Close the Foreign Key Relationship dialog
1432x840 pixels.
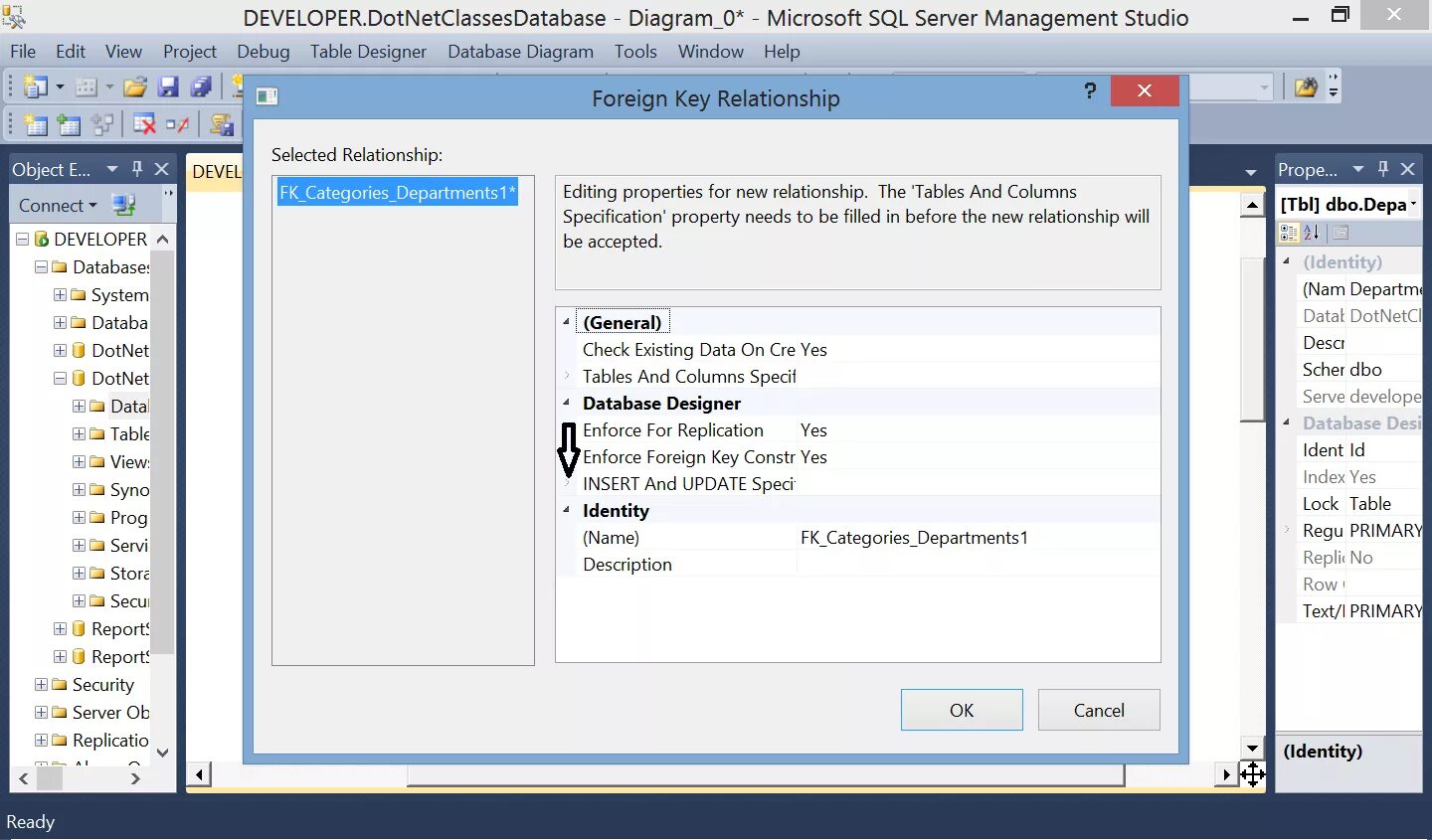click(1145, 90)
